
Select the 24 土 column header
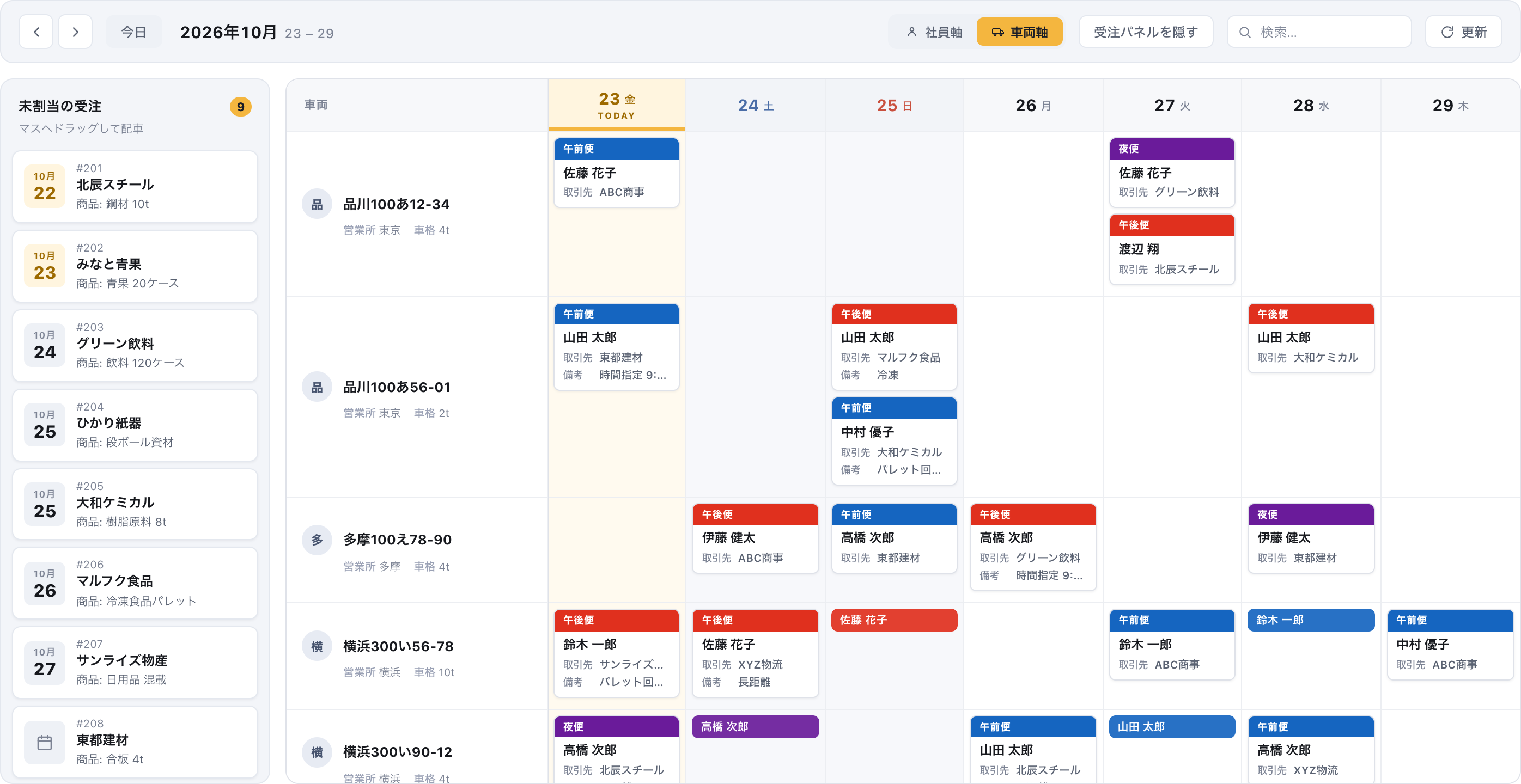tap(755, 105)
